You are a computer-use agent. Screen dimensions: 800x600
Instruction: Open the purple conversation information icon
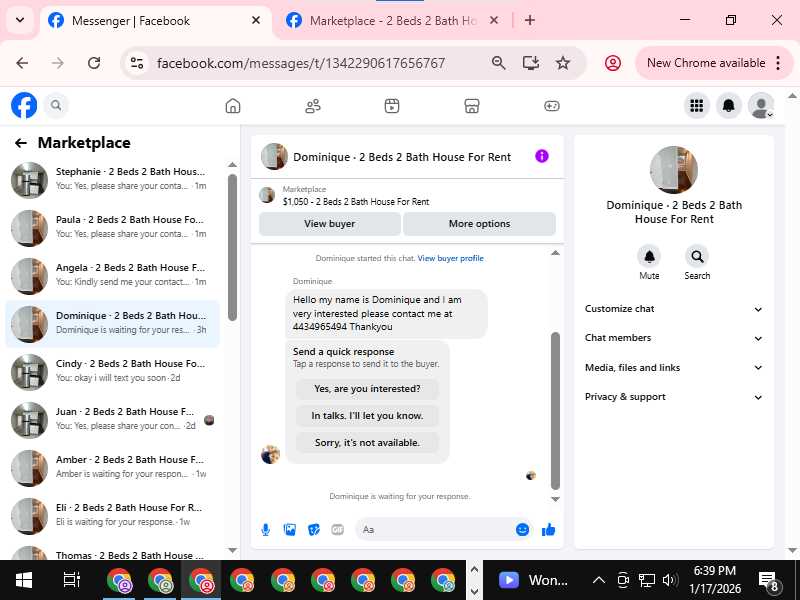click(x=542, y=156)
